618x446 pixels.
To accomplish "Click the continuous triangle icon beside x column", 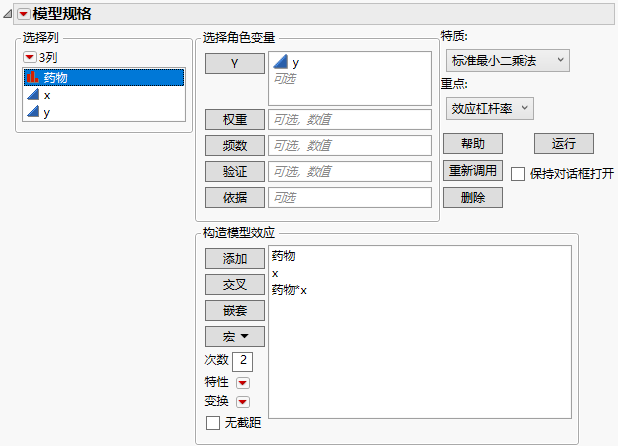I will [33, 95].
